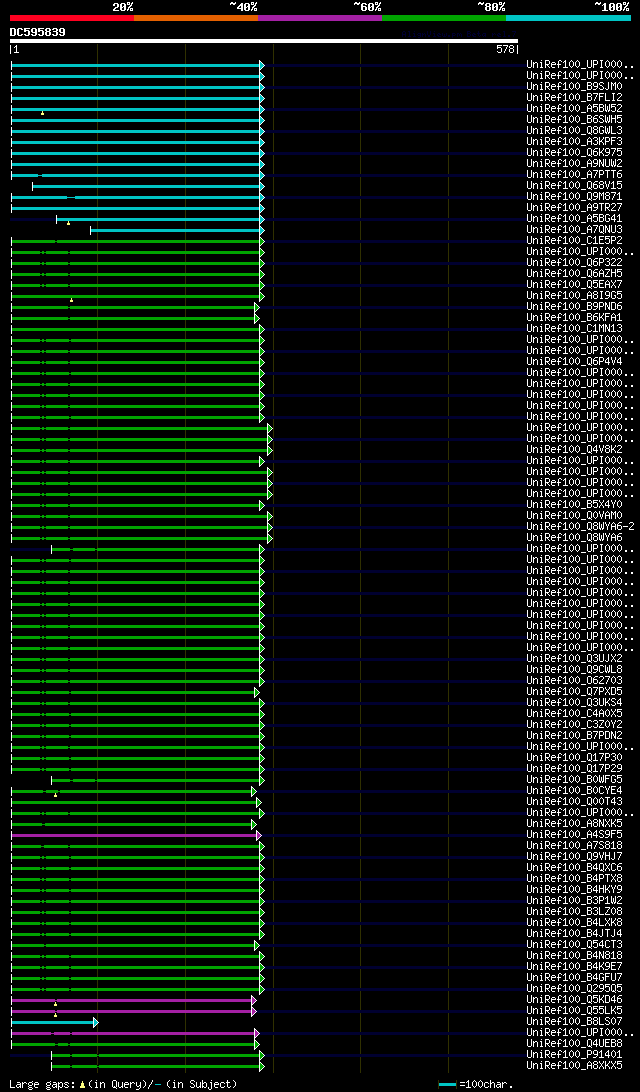Select label UniRef100_A8NXK5

[x=575, y=824]
